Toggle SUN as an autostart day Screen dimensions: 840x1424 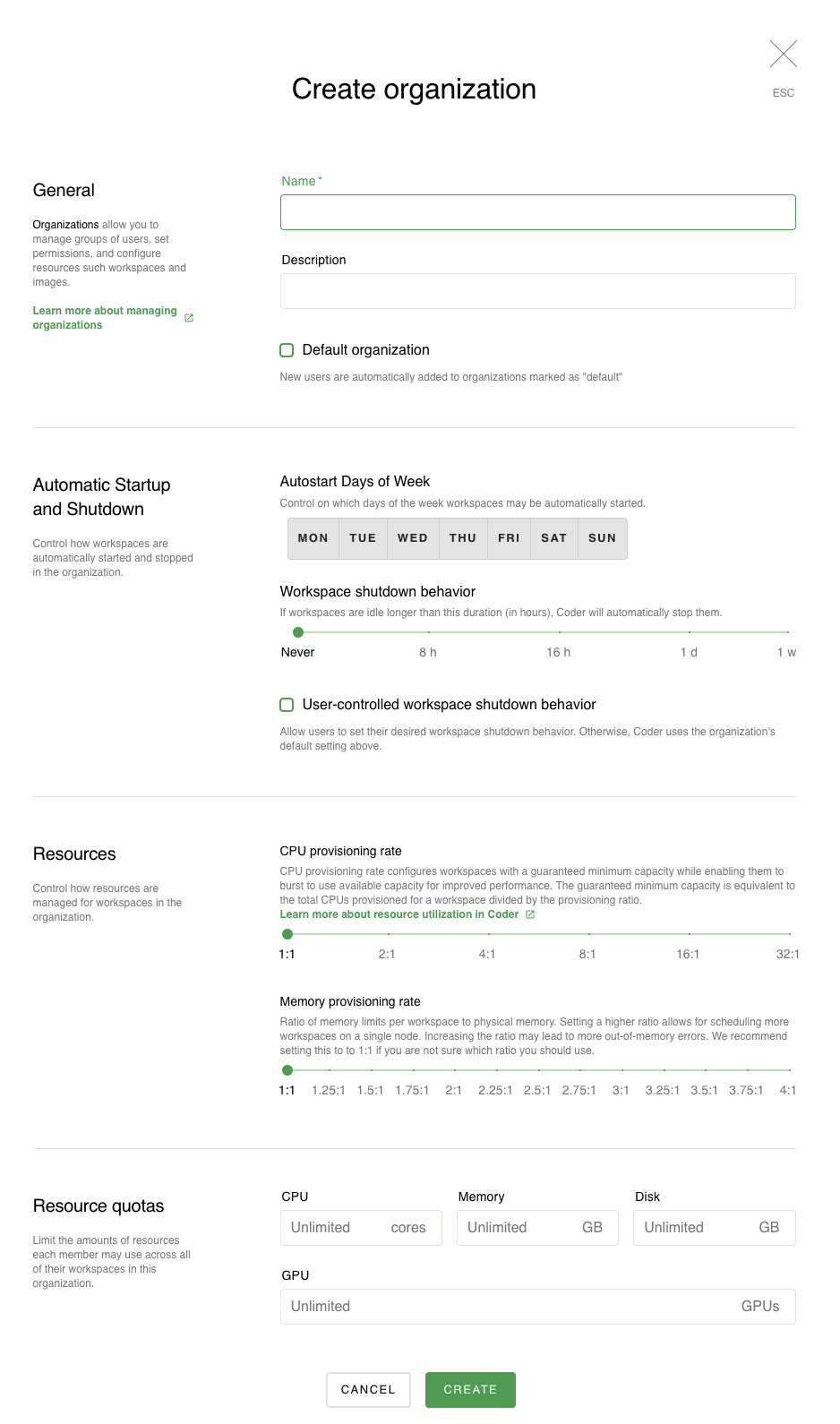[x=602, y=538]
